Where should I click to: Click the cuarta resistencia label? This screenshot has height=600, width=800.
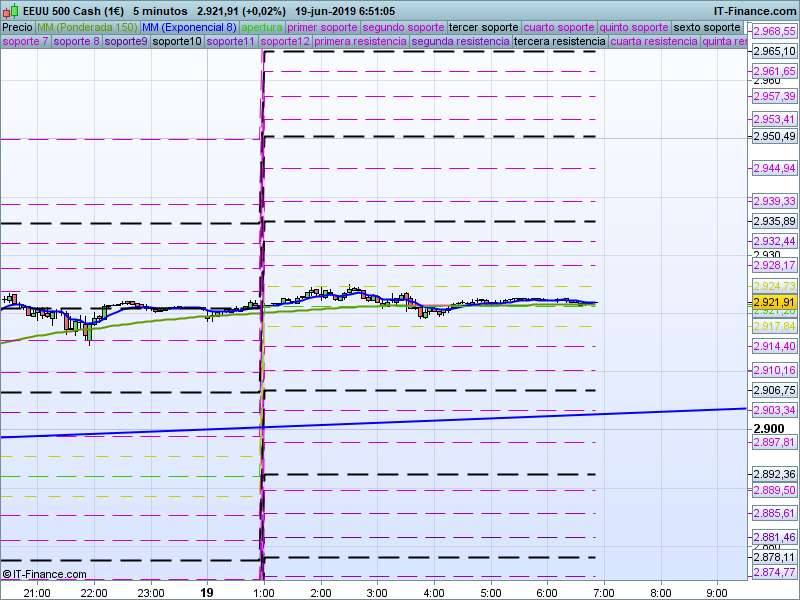coord(654,42)
